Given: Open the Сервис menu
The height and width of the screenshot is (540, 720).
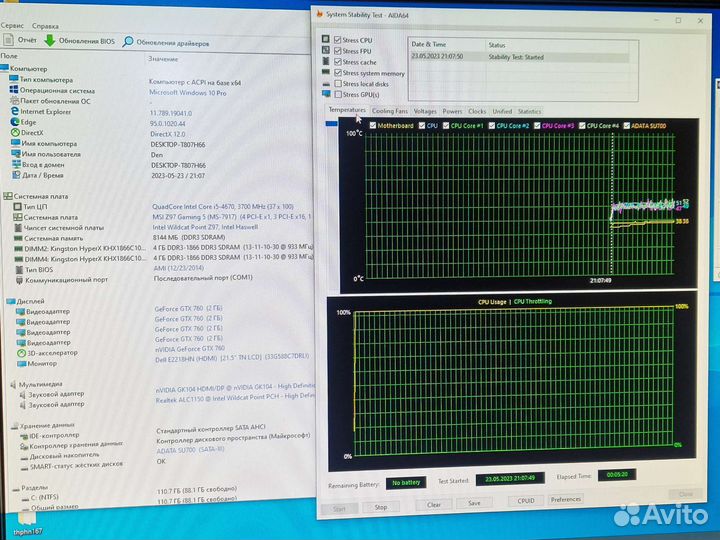Looking at the screenshot, I should coord(12,25).
